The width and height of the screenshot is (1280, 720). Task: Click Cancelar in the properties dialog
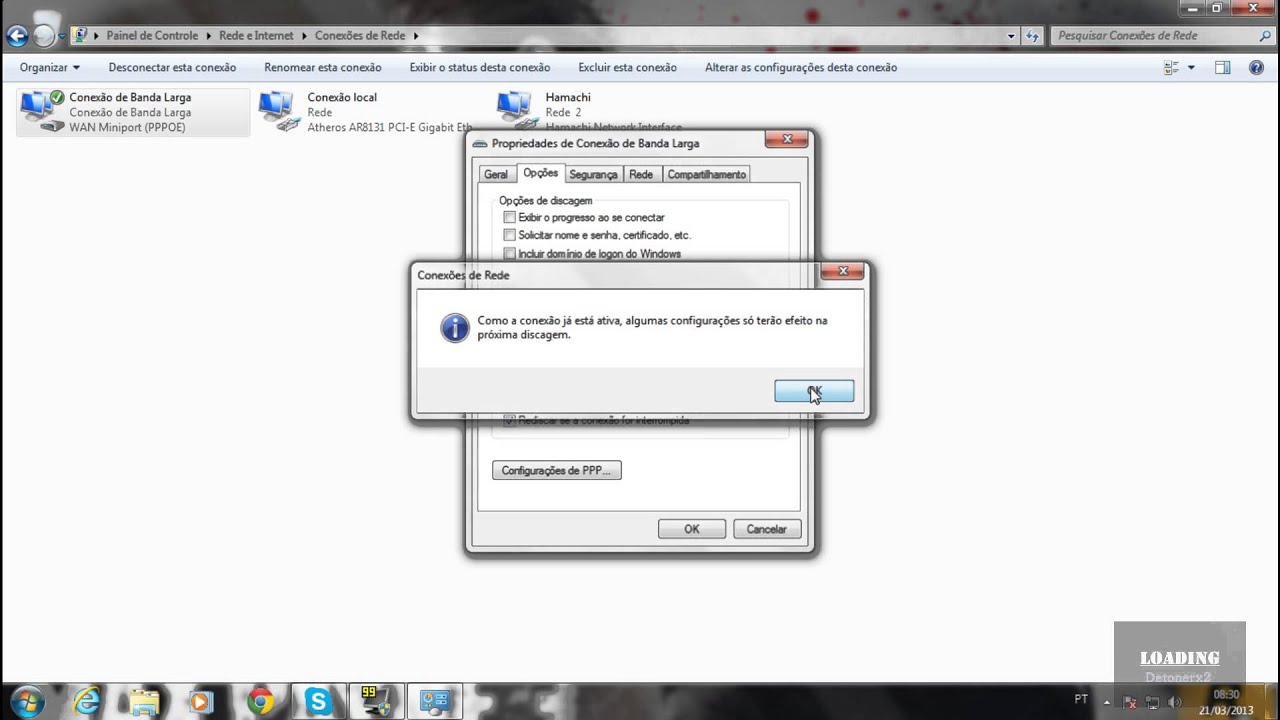(x=767, y=529)
